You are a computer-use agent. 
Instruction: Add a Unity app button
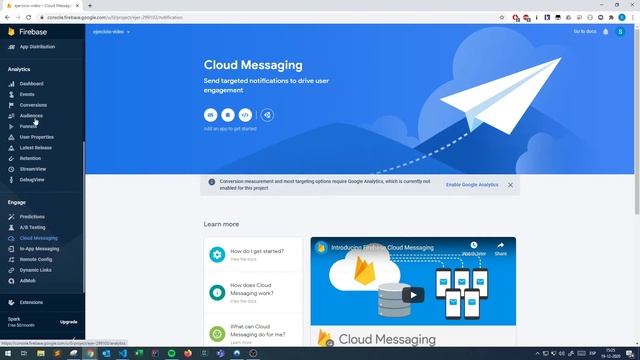(267, 115)
